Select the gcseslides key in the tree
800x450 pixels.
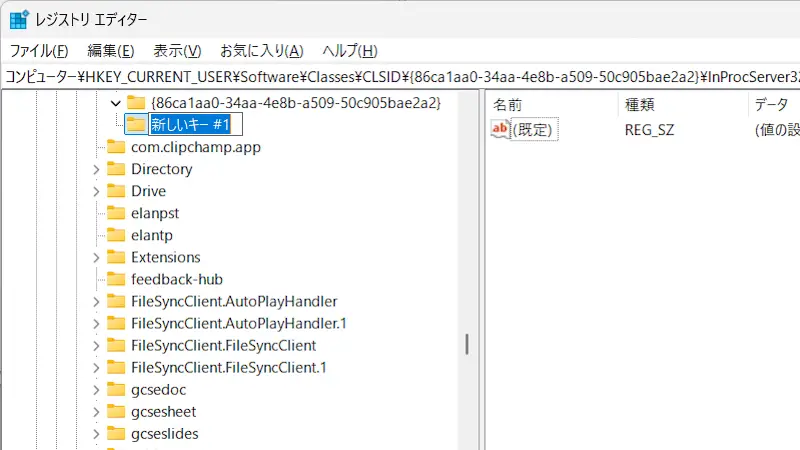click(x=165, y=433)
